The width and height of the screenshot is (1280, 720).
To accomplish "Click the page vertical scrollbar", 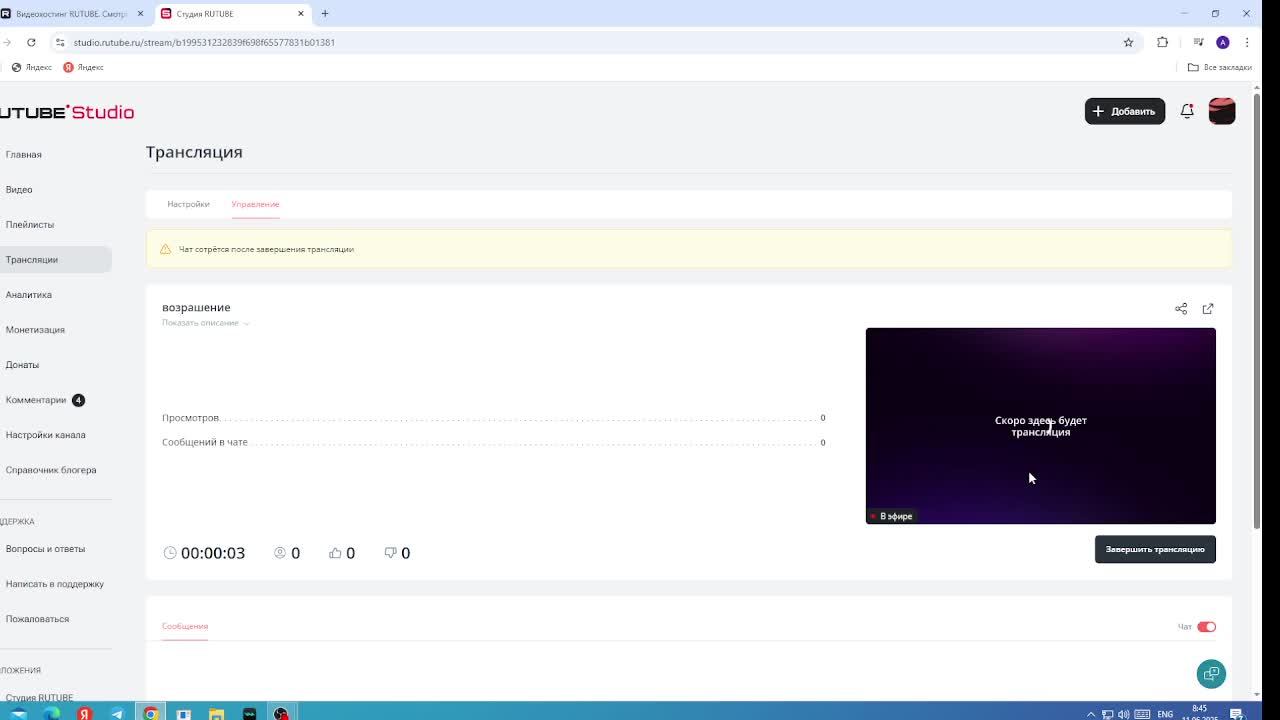I will coord(1257,310).
